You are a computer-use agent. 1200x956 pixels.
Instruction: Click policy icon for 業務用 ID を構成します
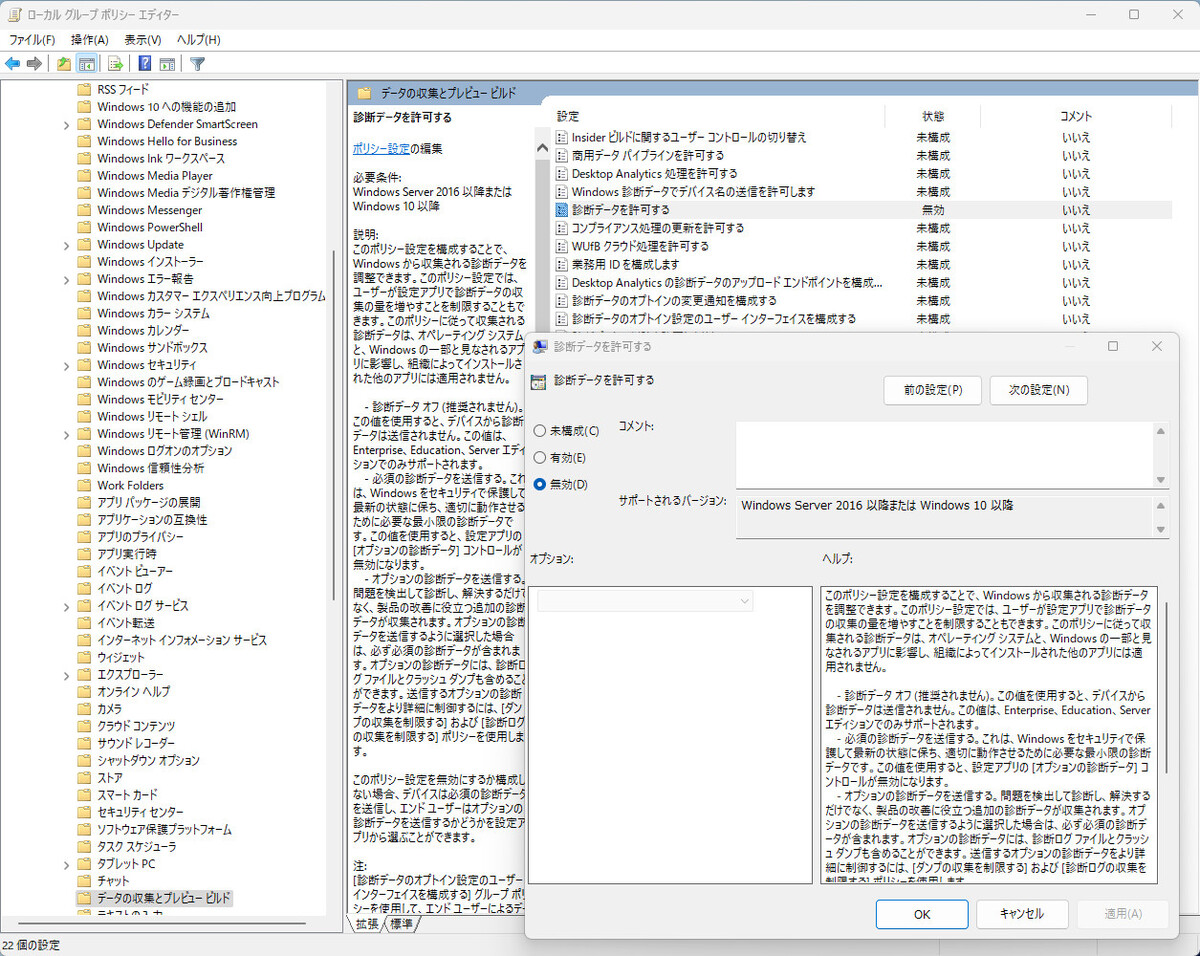(562, 264)
